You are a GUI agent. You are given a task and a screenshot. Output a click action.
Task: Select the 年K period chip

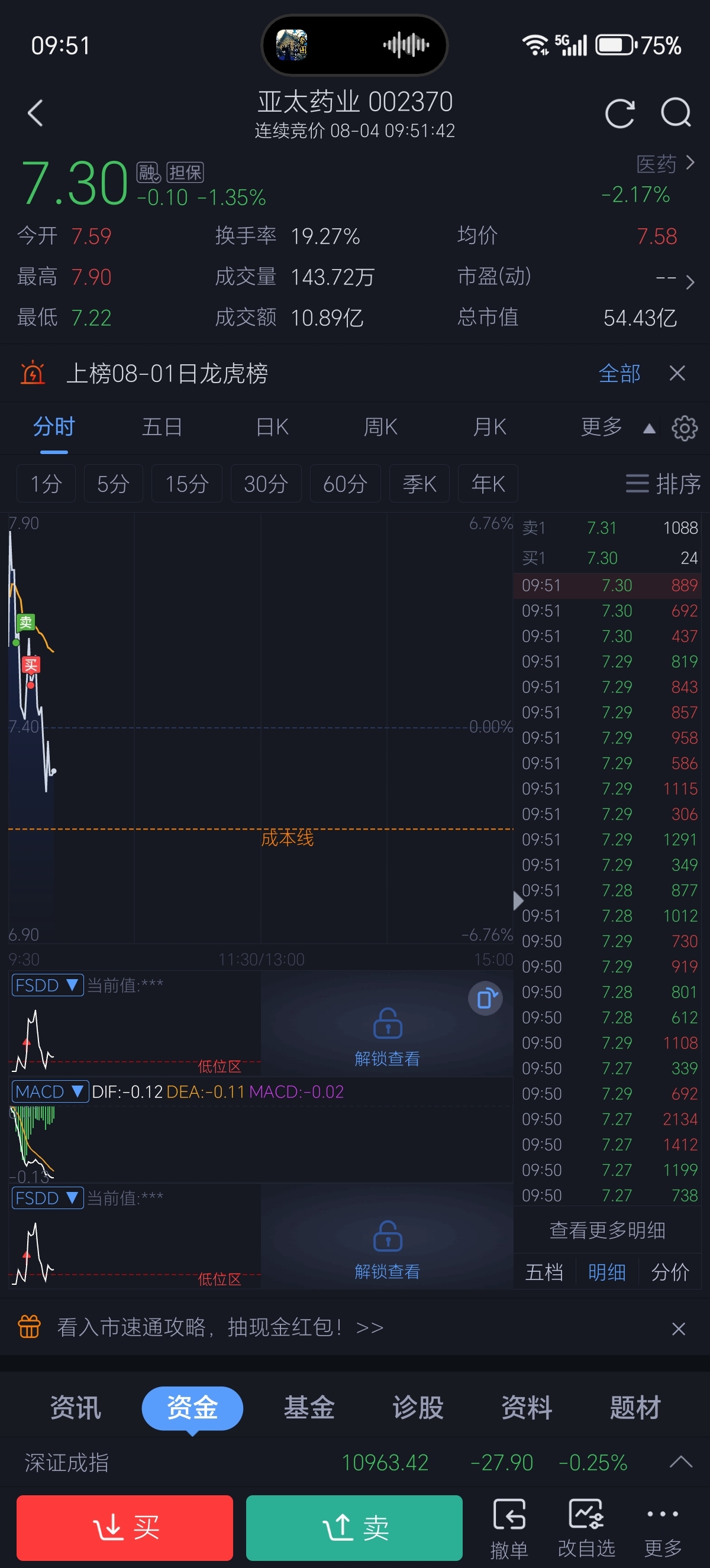tap(488, 484)
